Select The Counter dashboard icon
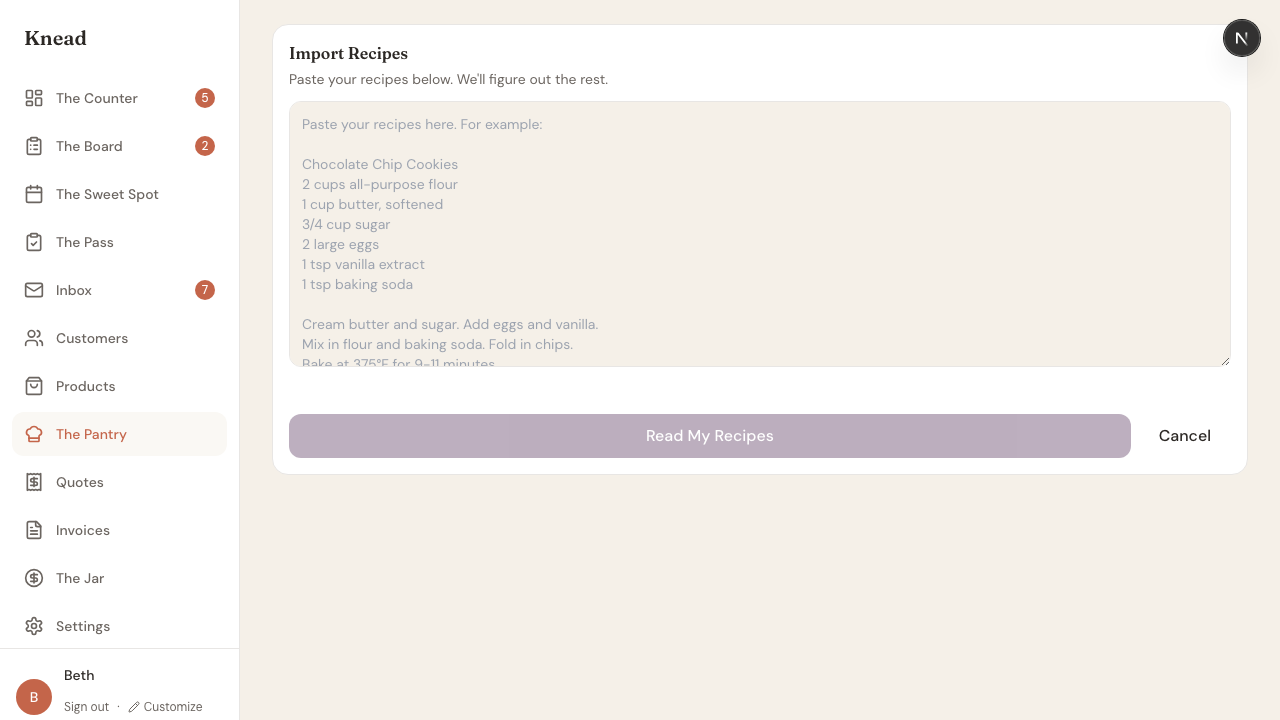The width and height of the screenshot is (1280, 720). pos(34,98)
